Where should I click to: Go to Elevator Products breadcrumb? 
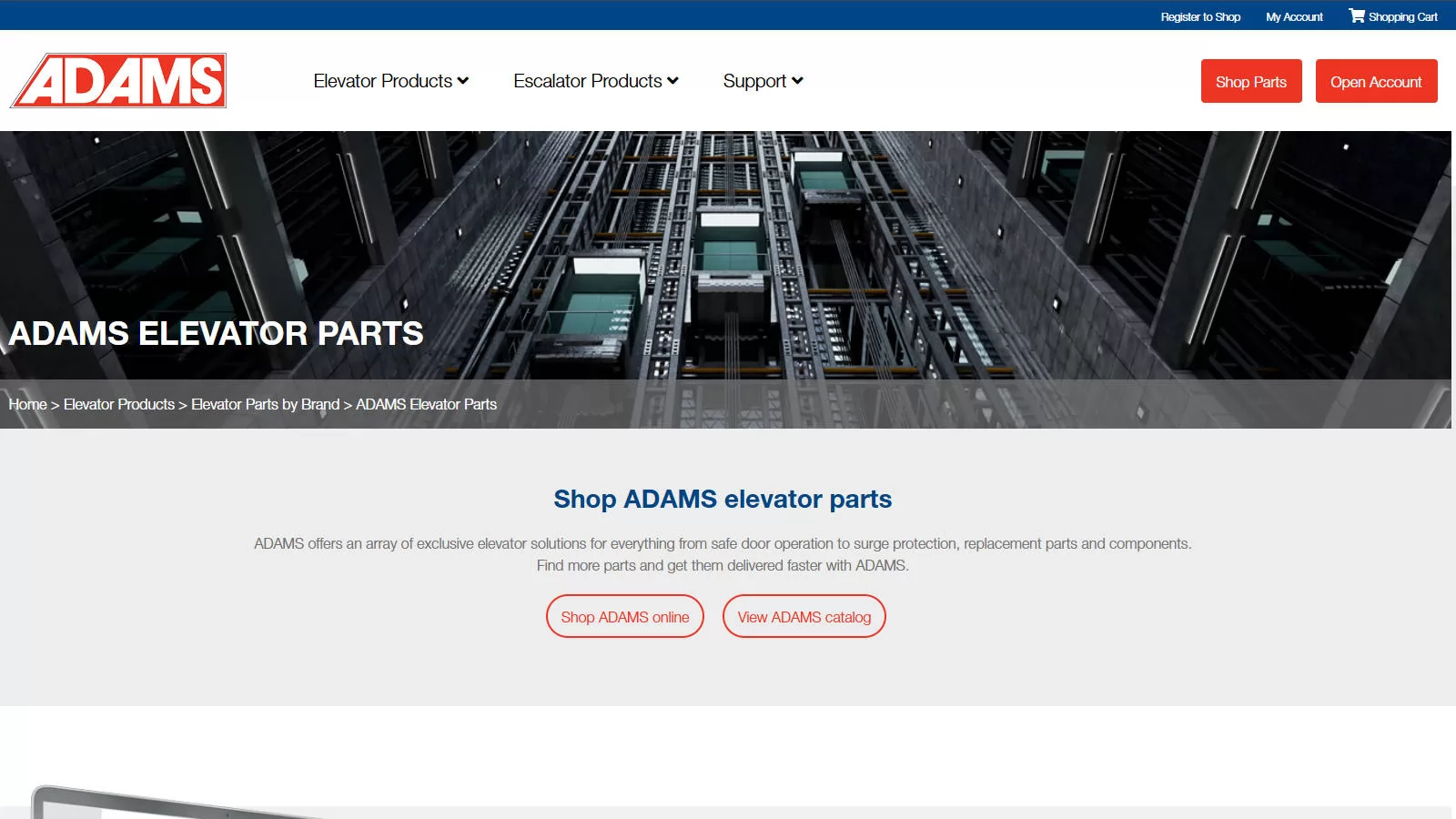click(x=119, y=404)
